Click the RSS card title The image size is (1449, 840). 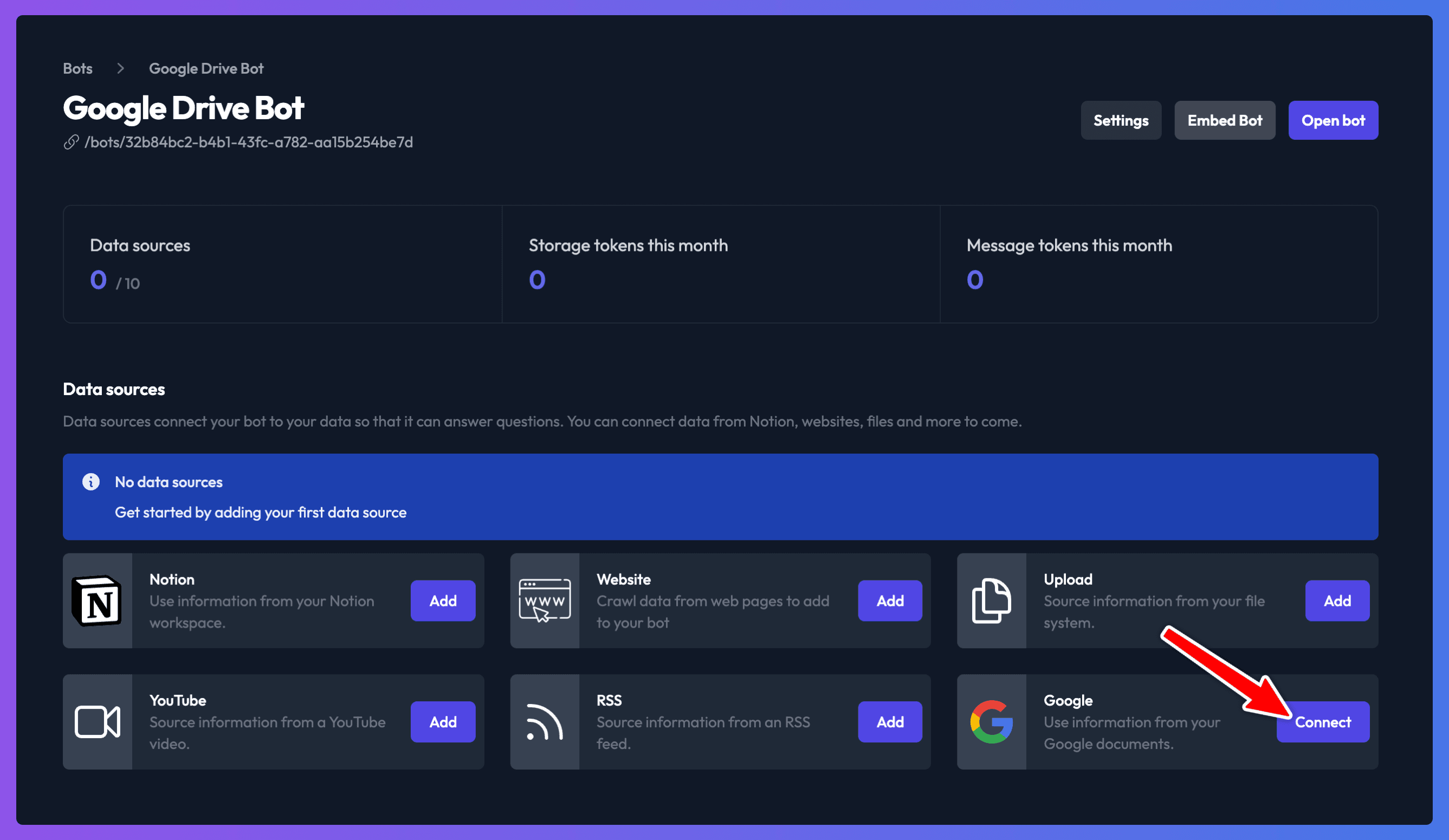[609, 700]
